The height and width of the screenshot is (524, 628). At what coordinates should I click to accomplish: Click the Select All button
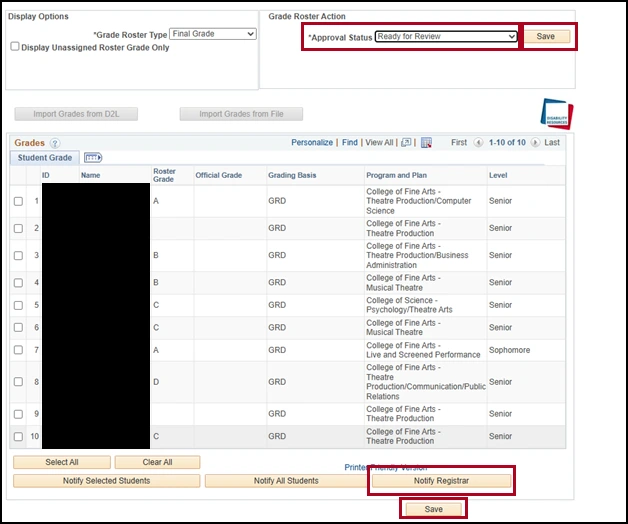[62, 462]
